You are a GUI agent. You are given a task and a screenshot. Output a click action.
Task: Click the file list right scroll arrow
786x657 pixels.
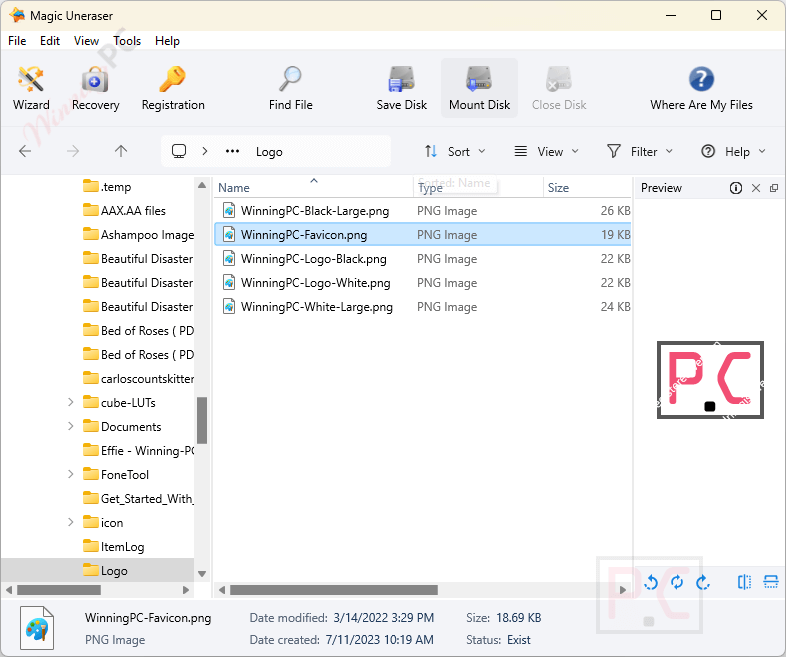pos(623,590)
